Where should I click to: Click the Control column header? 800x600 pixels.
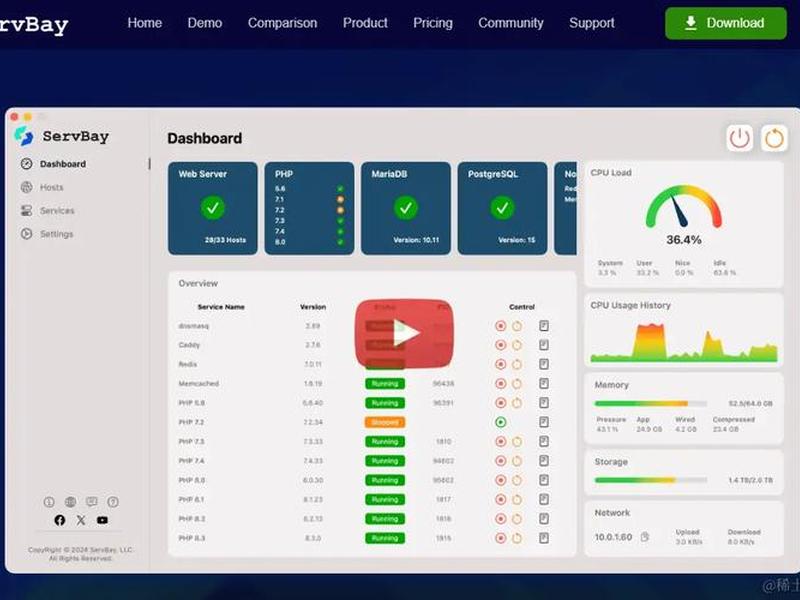[x=522, y=307]
